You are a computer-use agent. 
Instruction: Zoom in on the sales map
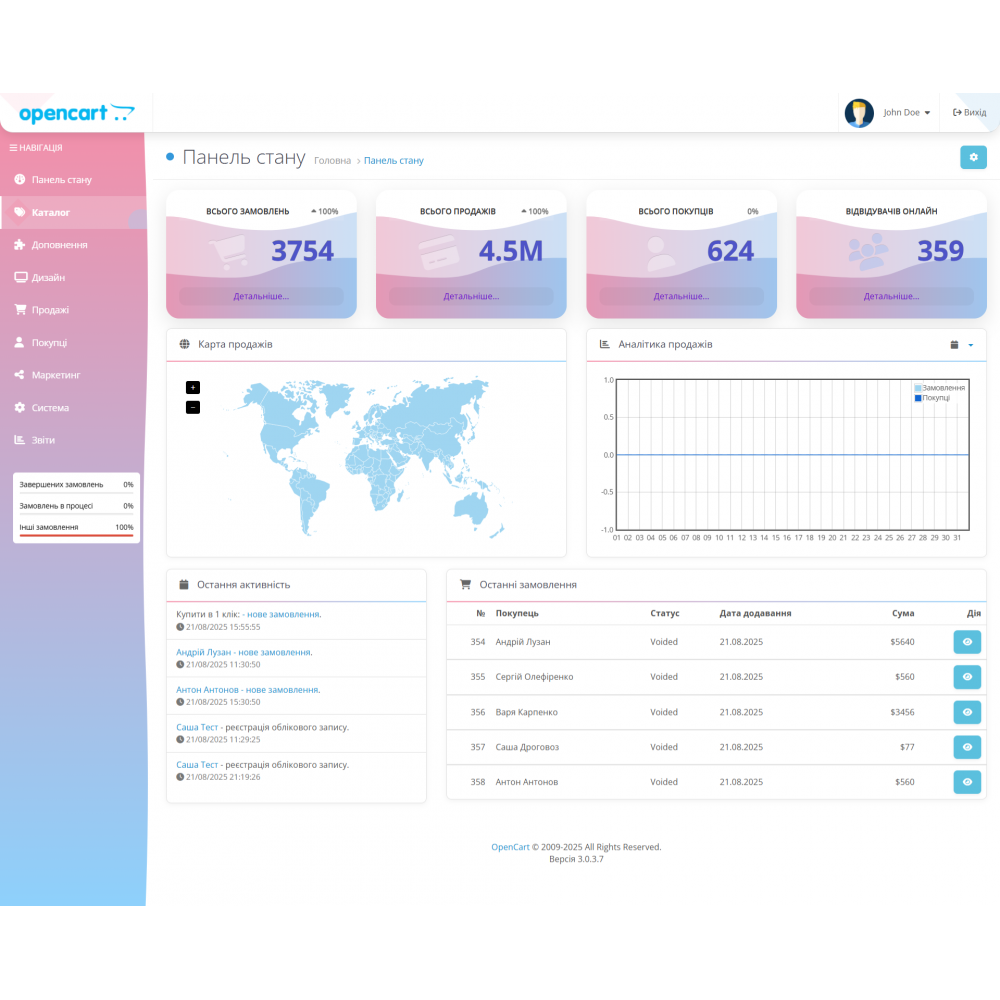[193, 387]
